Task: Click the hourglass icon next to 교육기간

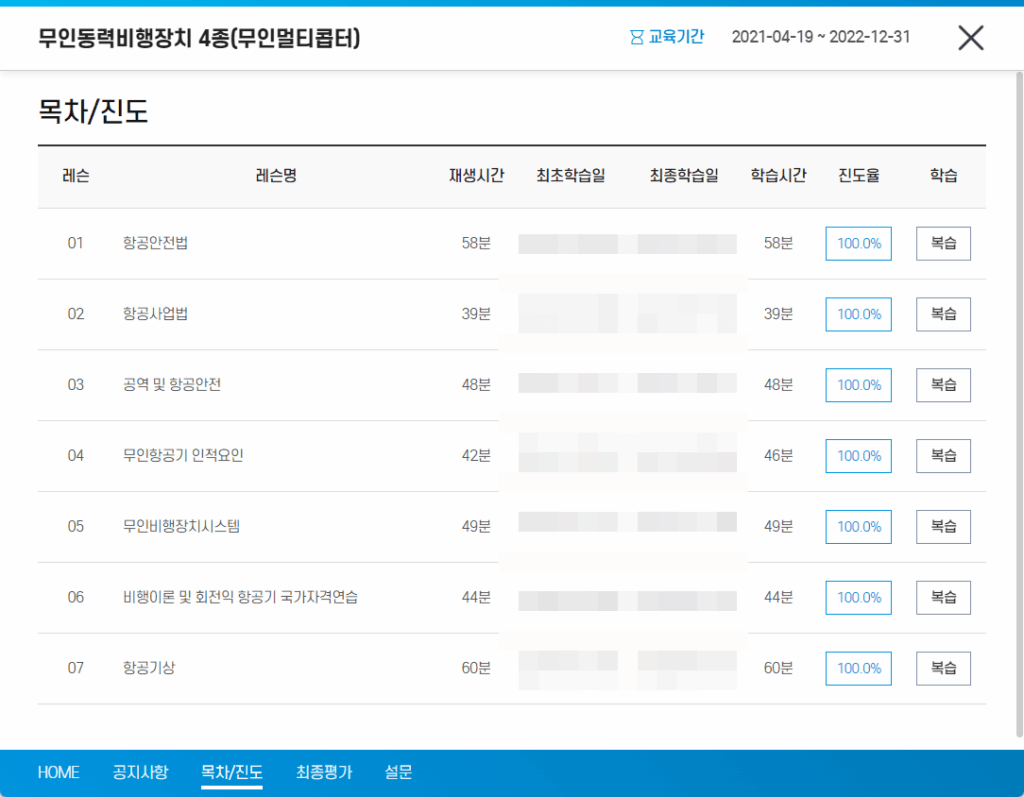Action: 633,37
